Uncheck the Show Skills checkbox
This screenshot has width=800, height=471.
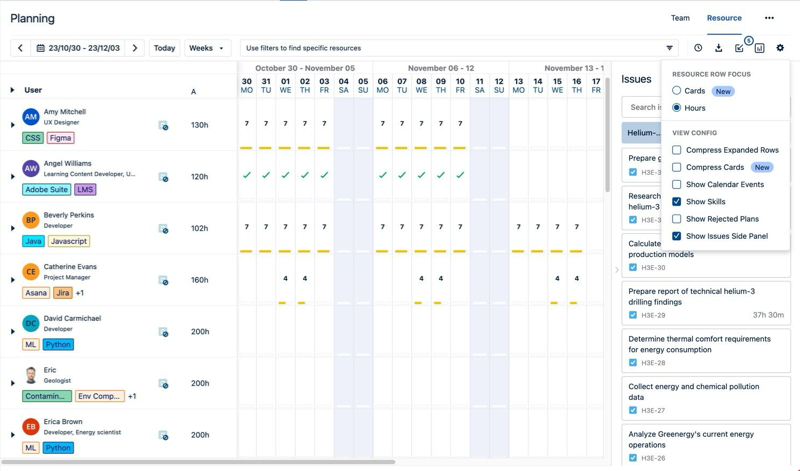point(677,202)
